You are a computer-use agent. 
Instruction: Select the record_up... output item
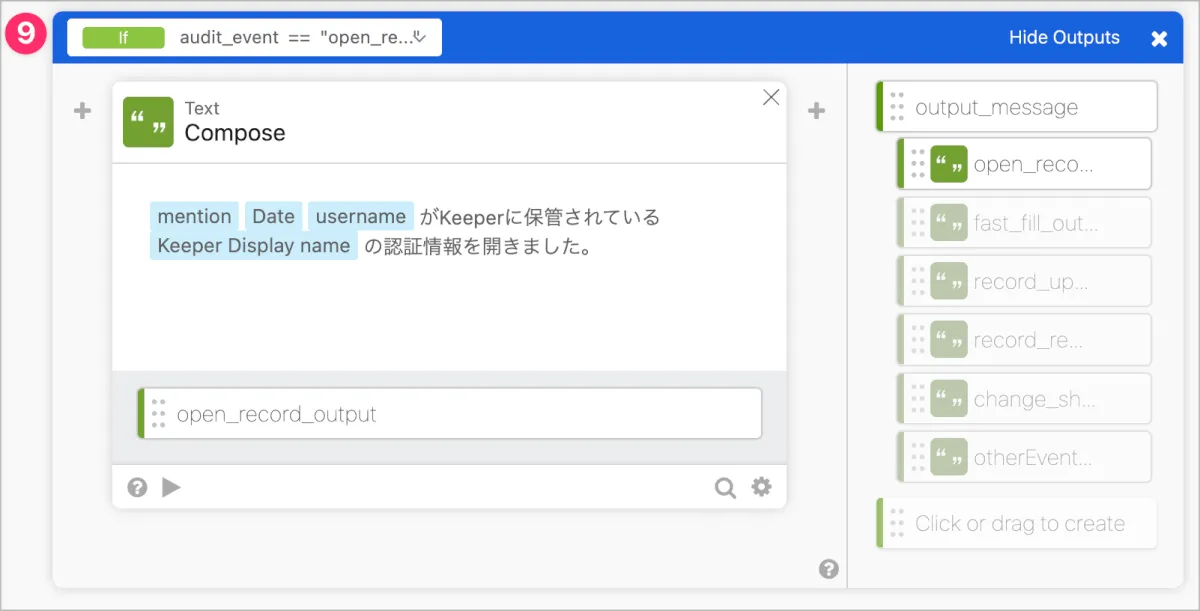(x=1030, y=282)
